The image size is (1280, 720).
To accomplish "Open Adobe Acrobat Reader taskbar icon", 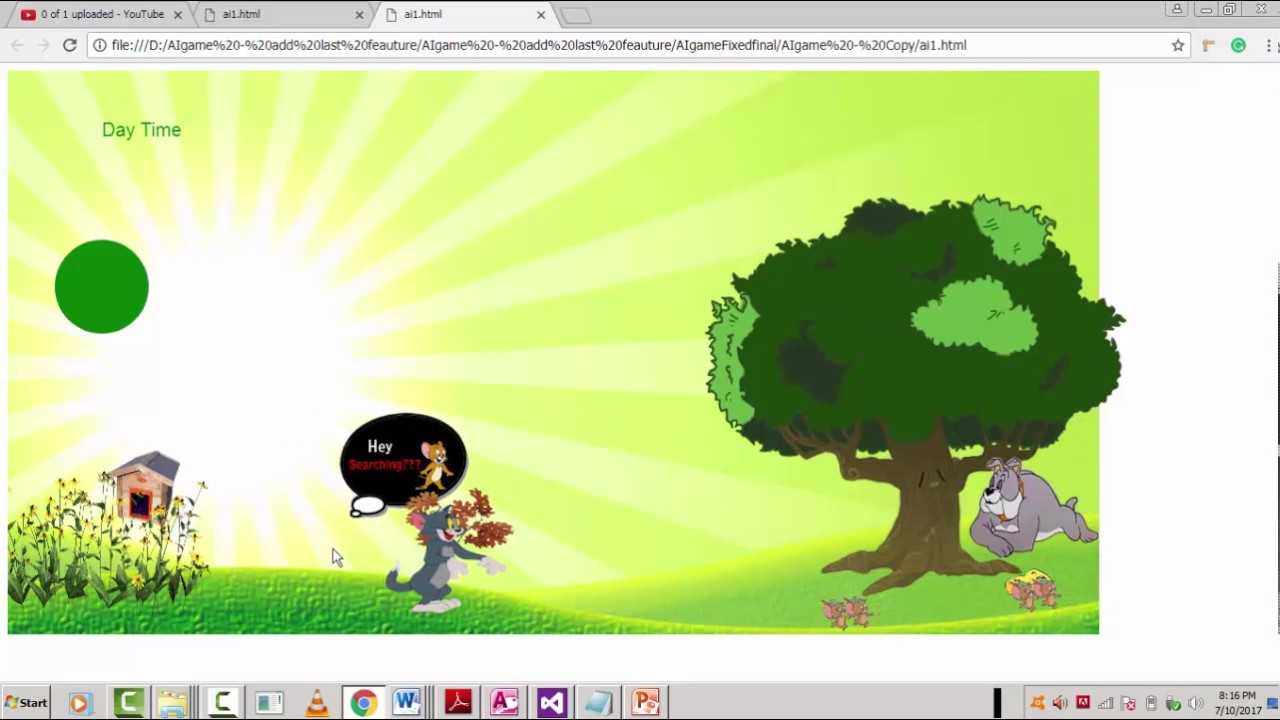I will [x=458, y=703].
